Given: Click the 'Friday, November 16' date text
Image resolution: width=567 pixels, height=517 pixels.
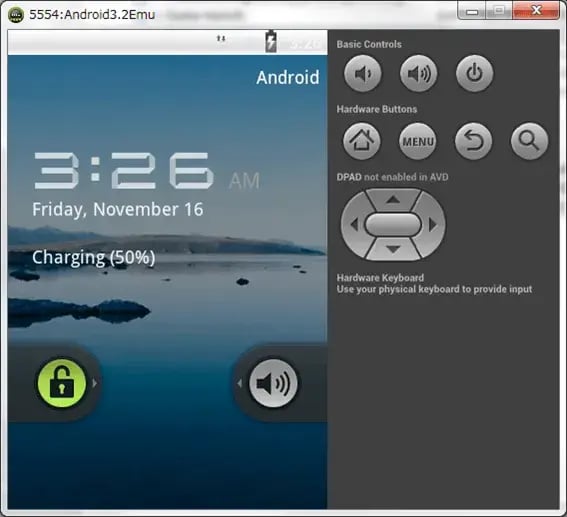Looking at the screenshot, I should coord(118,209).
